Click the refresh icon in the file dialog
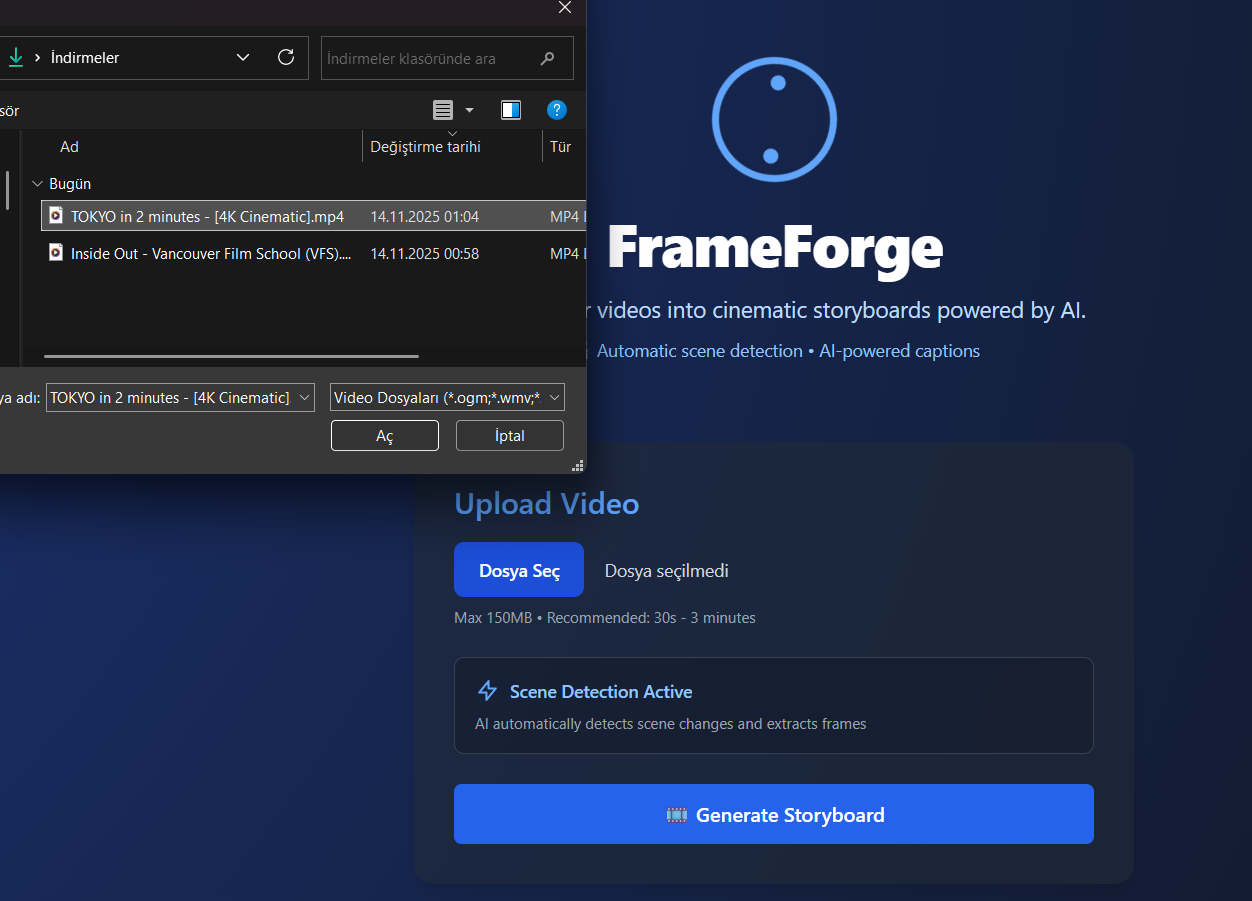Image resolution: width=1252 pixels, height=901 pixels. click(286, 57)
